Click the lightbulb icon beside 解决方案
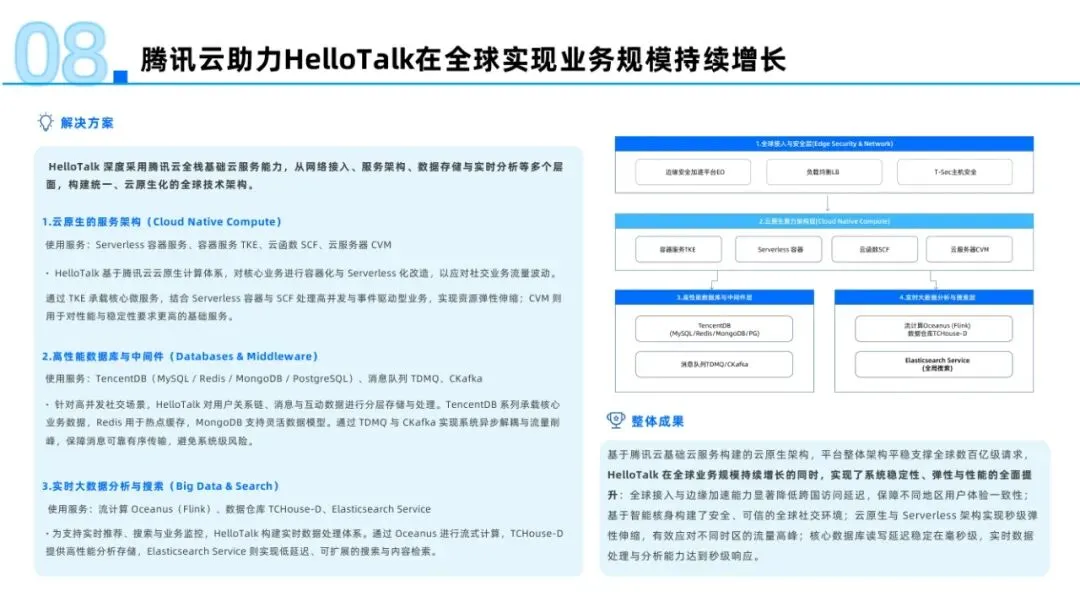1080x608 pixels. (45, 123)
